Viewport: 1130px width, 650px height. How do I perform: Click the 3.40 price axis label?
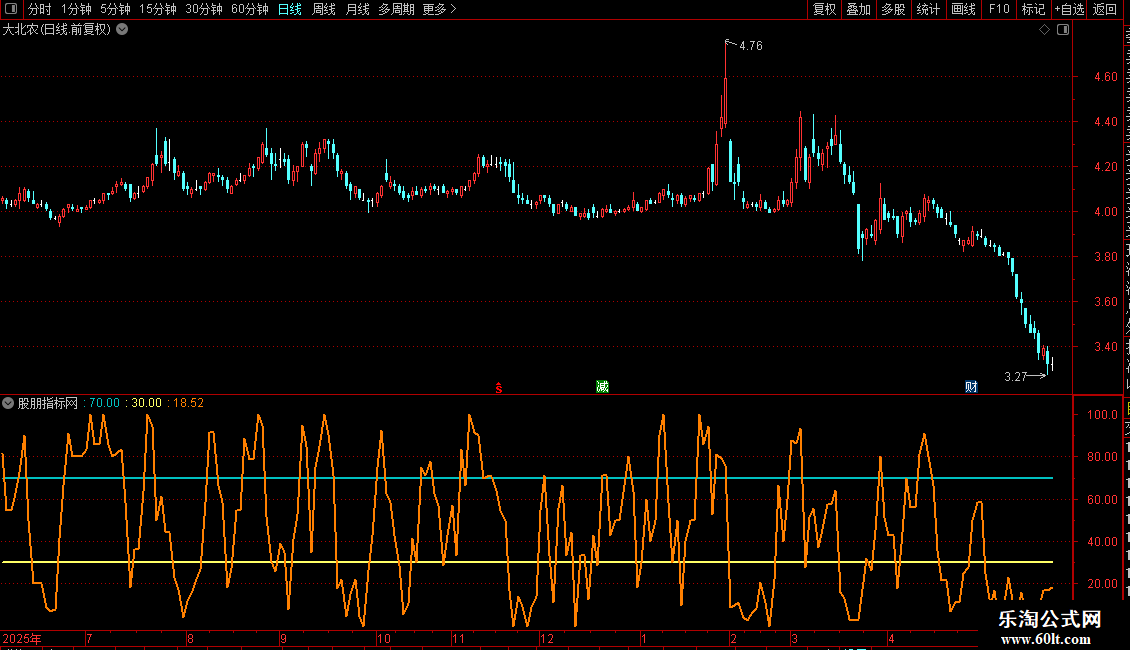click(1105, 347)
